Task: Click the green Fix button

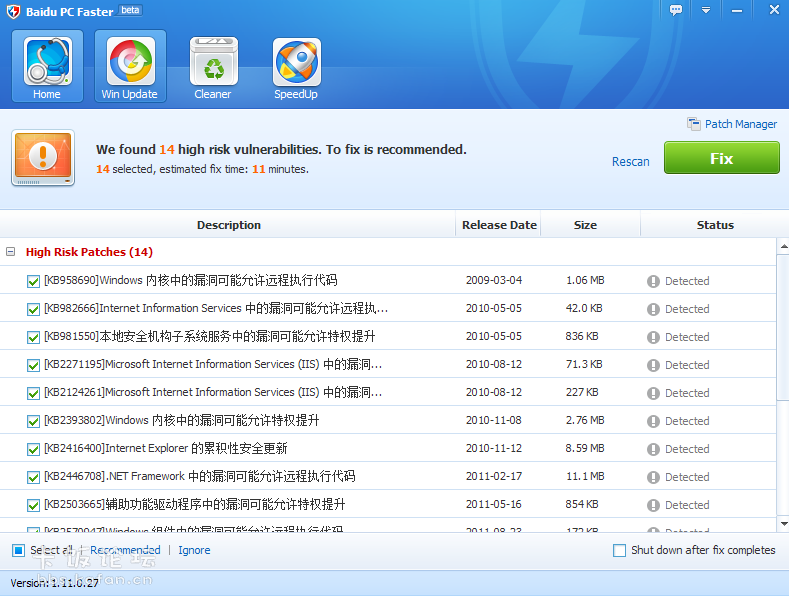Action: pos(722,158)
